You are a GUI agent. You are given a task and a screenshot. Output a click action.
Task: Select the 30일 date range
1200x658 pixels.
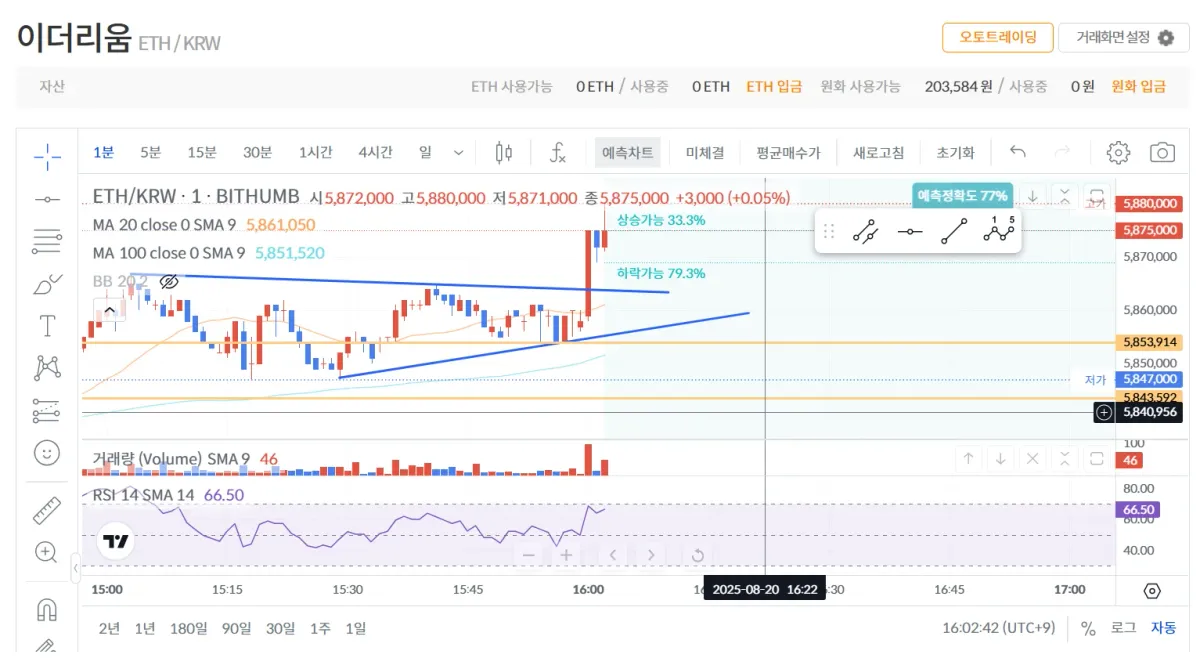(x=280, y=628)
